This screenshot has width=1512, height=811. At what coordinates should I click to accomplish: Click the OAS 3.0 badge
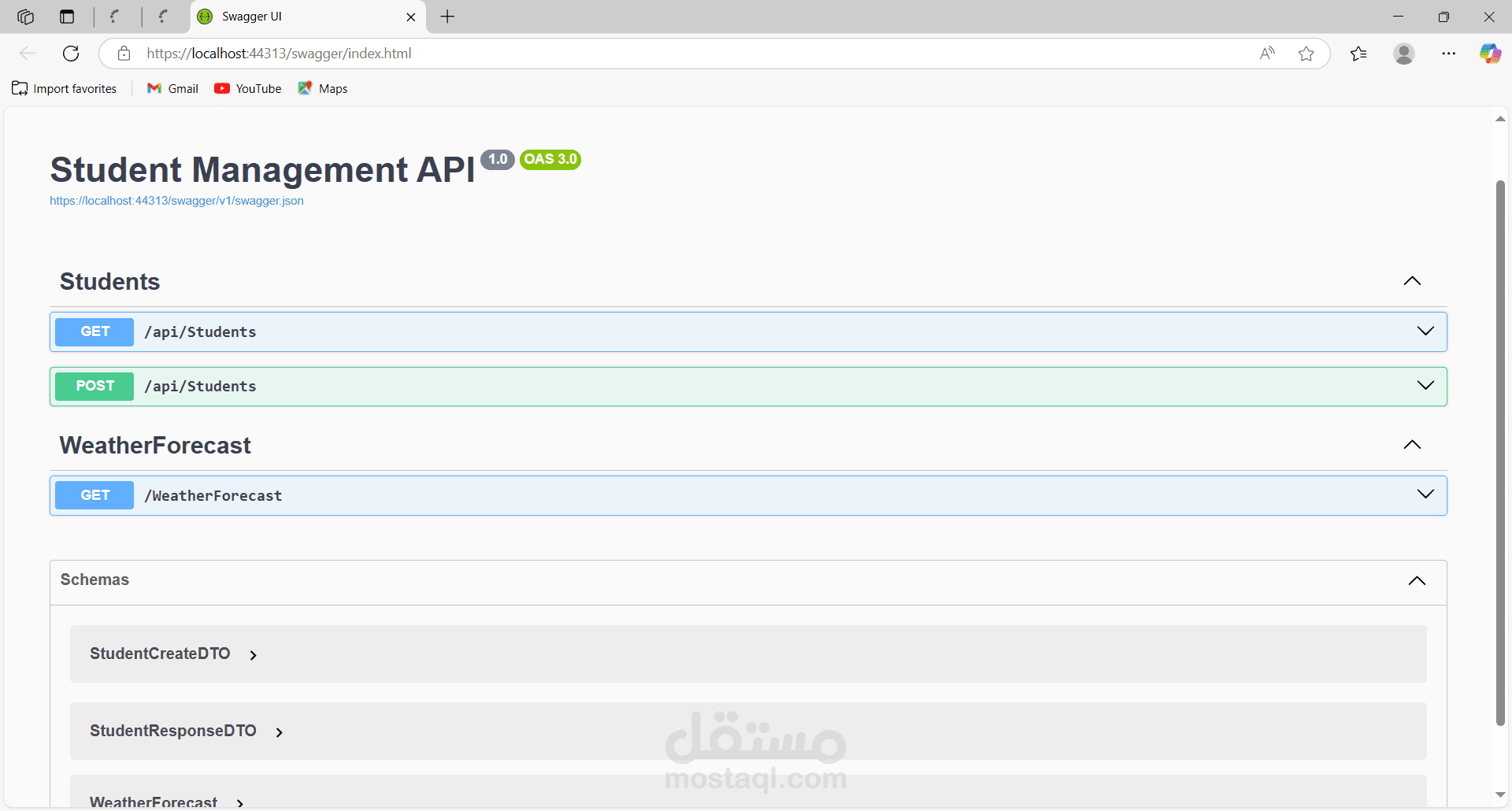pyautogui.click(x=550, y=159)
